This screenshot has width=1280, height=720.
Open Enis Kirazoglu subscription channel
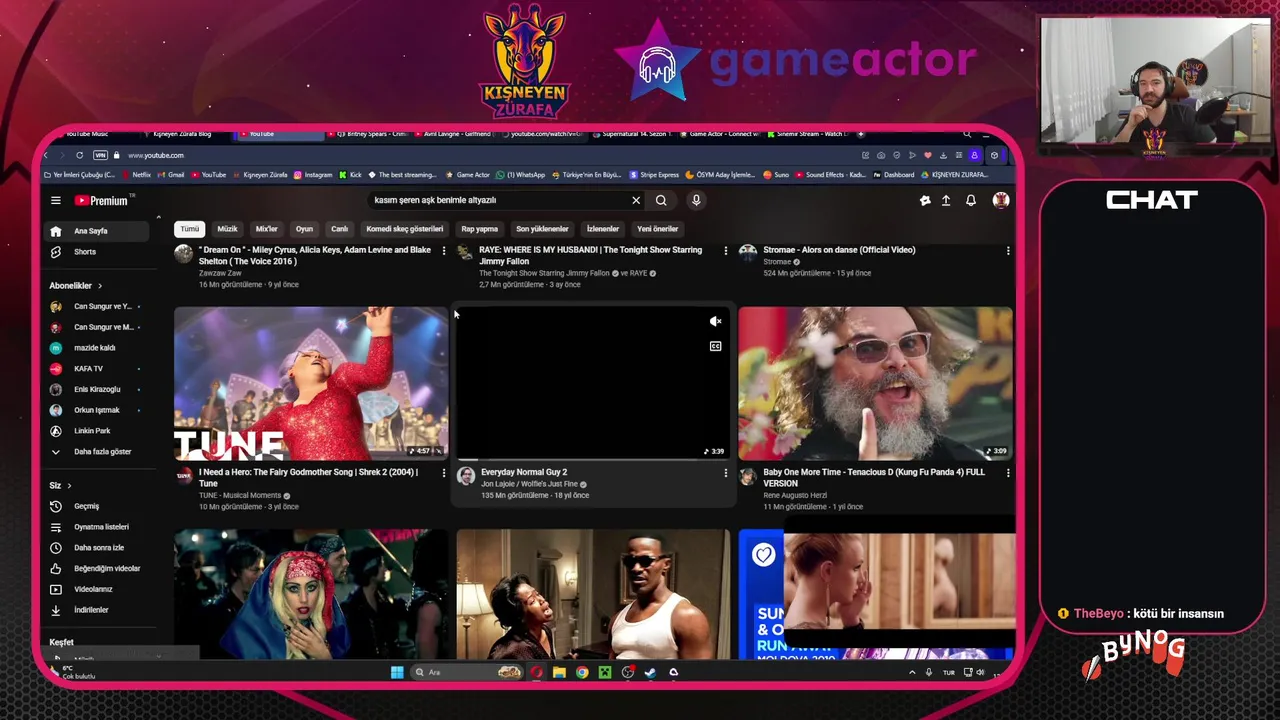coord(98,389)
